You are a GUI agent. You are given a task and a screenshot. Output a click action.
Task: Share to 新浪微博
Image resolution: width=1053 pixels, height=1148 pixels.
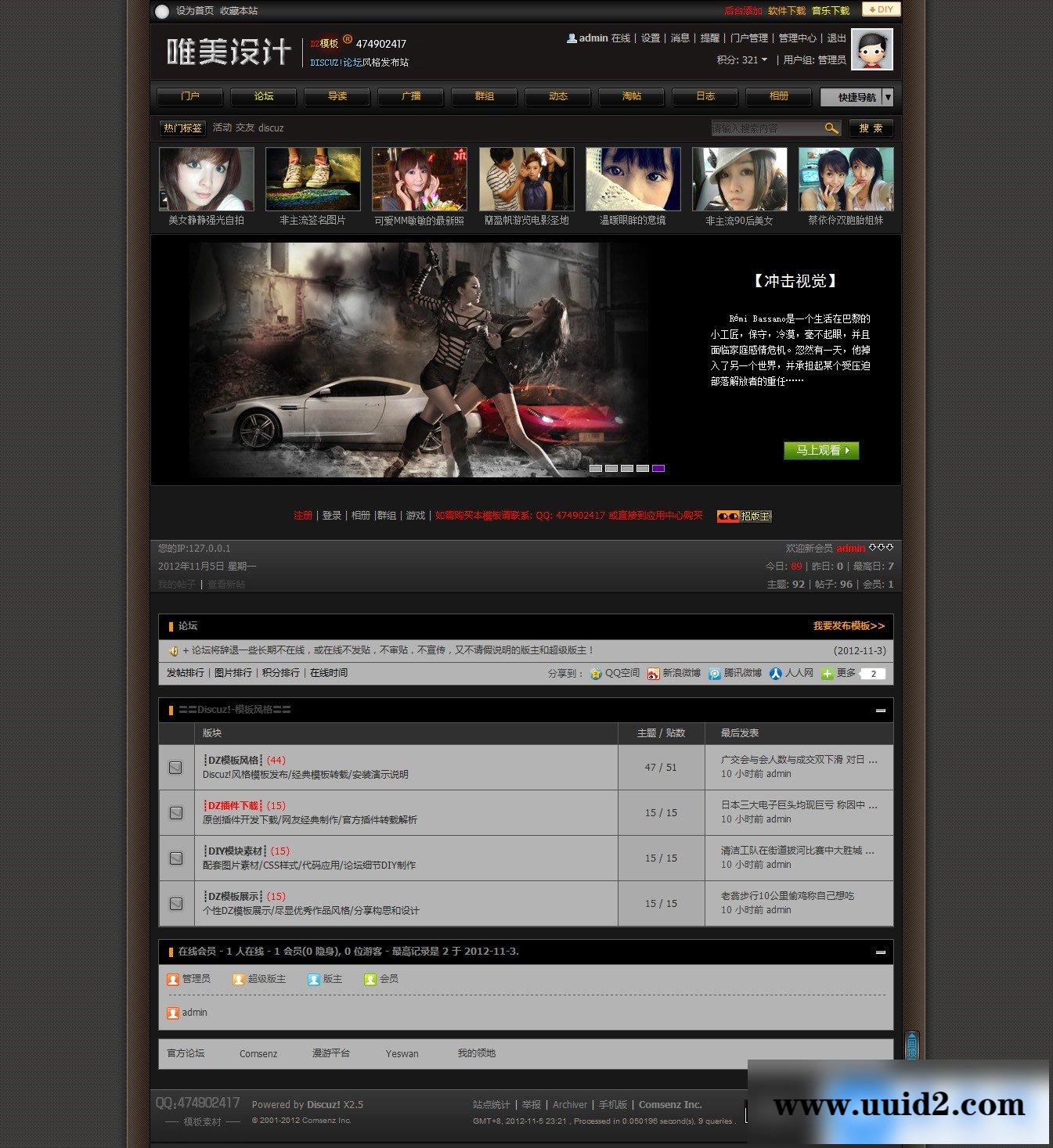(654, 674)
